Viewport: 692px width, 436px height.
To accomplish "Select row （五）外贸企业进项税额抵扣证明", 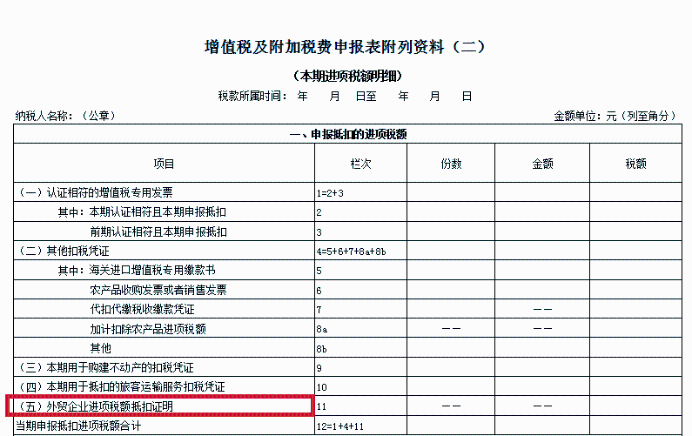I will [x=348, y=406].
